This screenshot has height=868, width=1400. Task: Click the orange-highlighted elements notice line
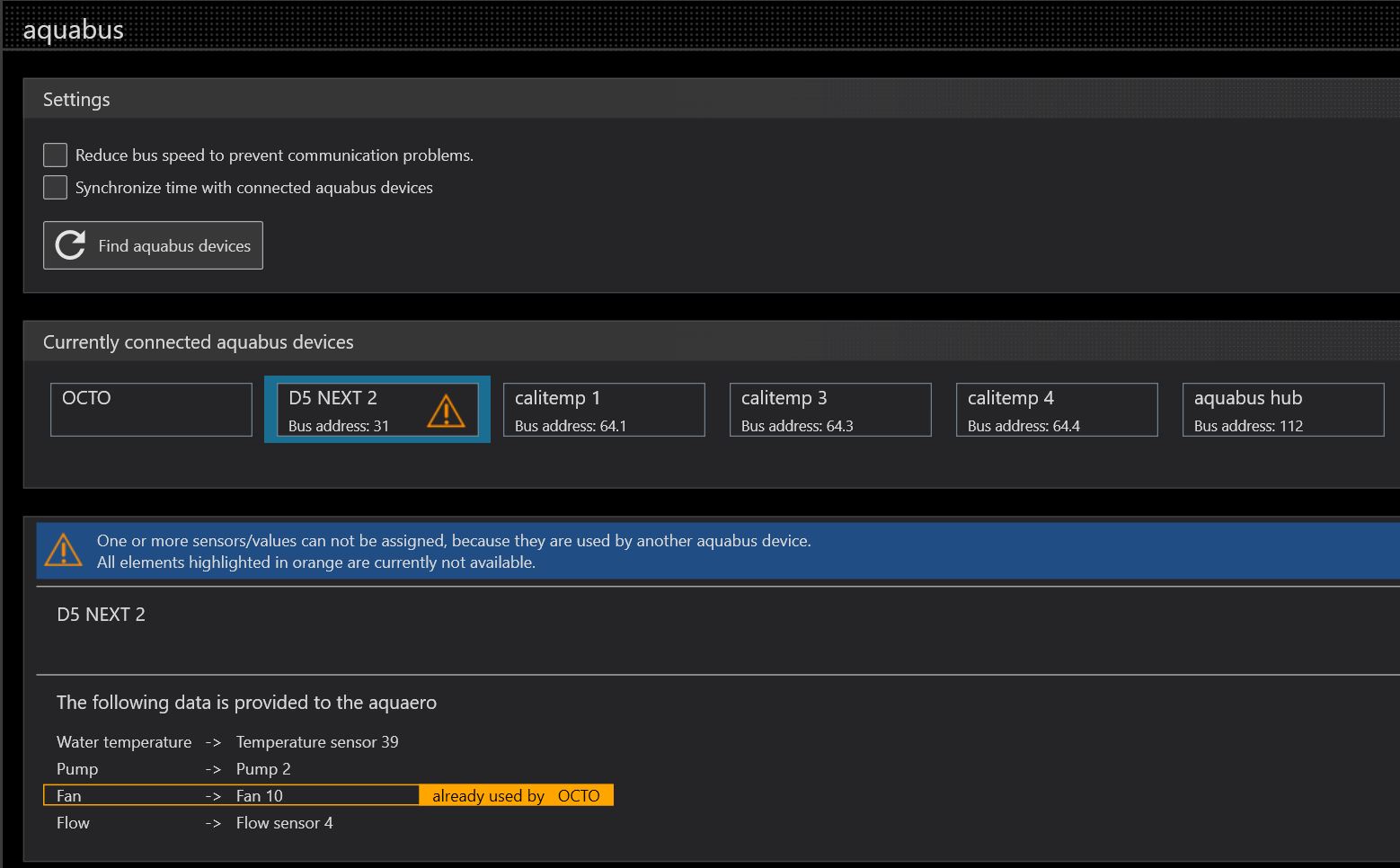coord(316,562)
